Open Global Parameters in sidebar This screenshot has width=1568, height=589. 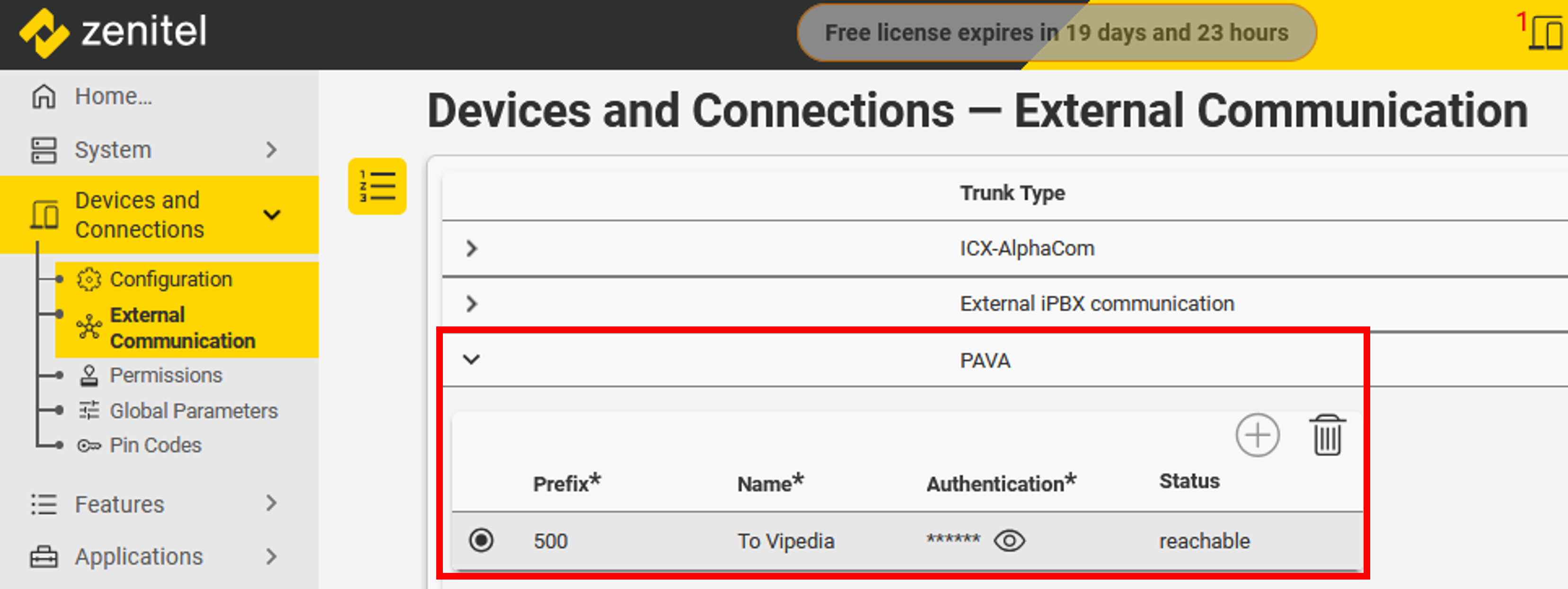coord(193,411)
